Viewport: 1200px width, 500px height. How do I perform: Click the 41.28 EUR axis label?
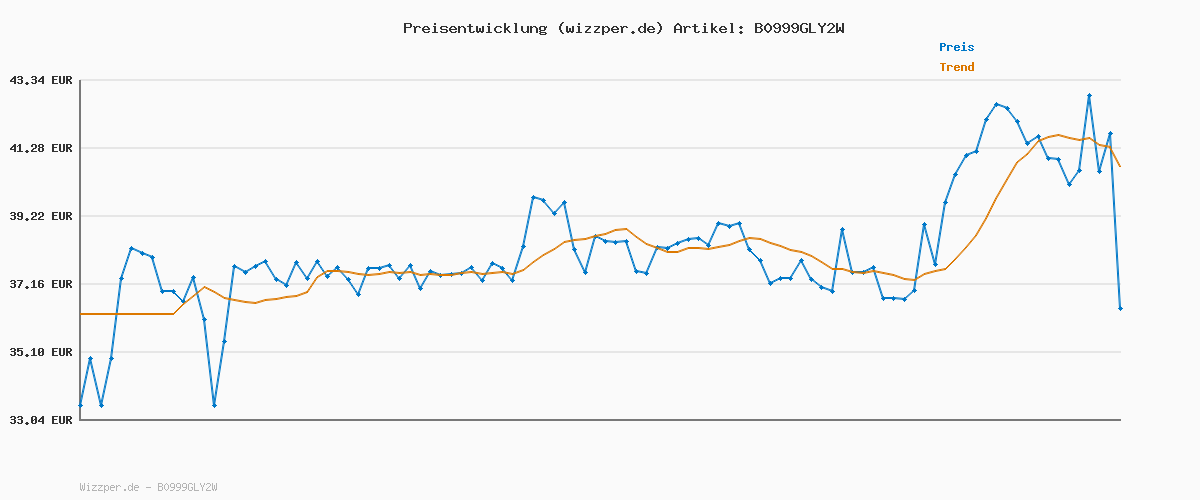coord(41,148)
